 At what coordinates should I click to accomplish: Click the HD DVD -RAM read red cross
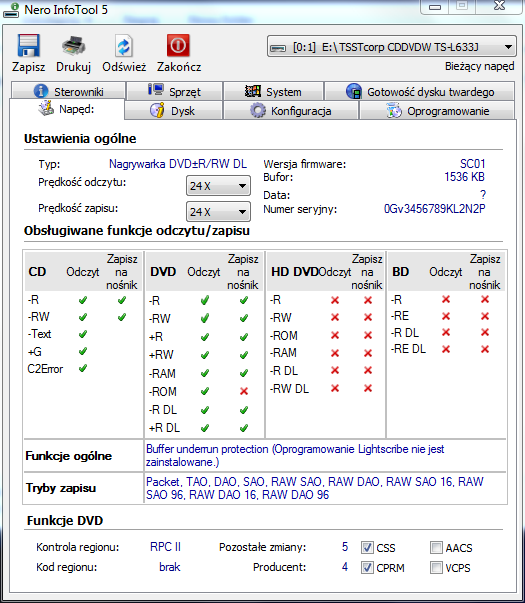[335, 353]
